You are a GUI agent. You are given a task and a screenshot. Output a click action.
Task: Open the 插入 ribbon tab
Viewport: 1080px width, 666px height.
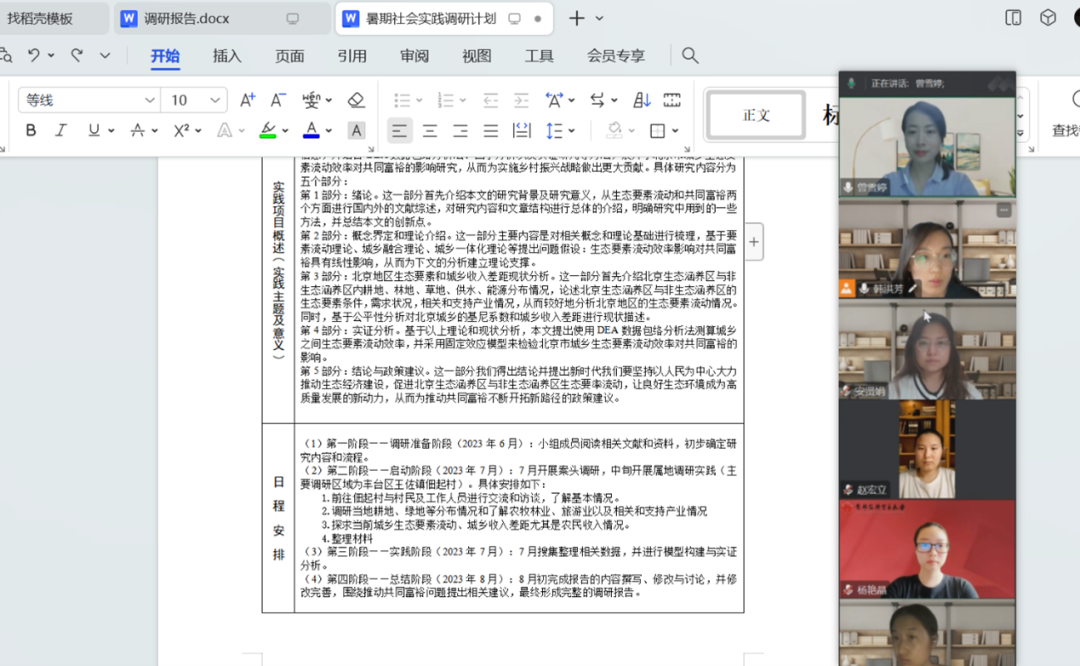tap(227, 56)
